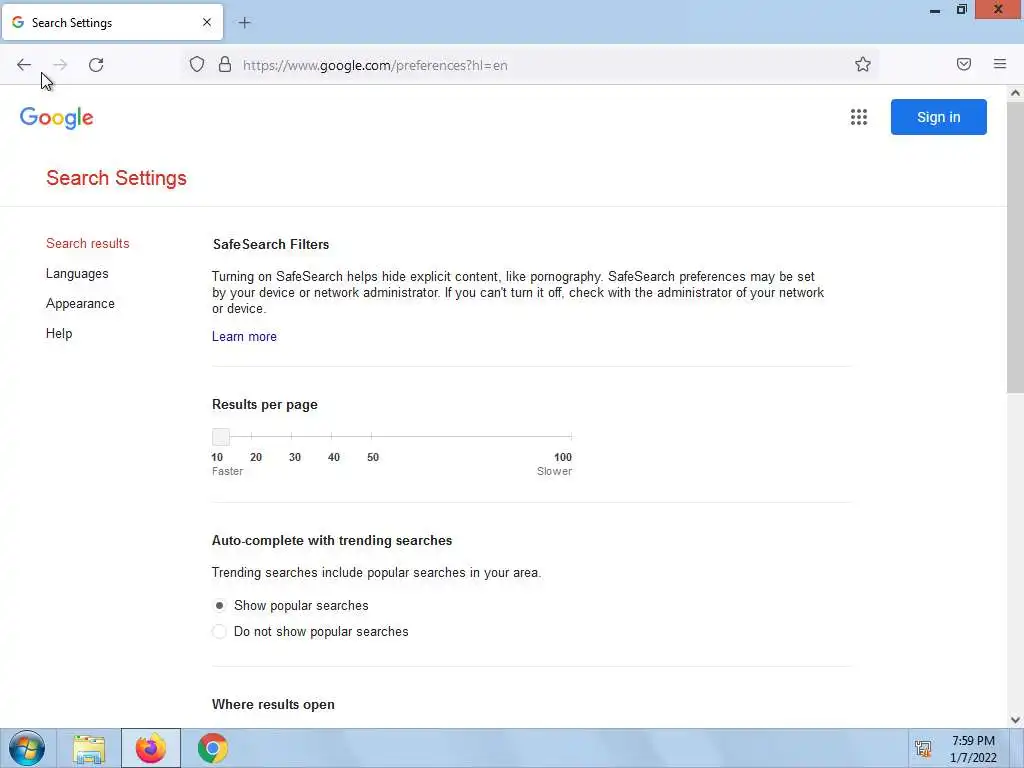Image resolution: width=1024 pixels, height=768 pixels.
Task: Launch File Explorer from the taskbar
Action: 89,748
